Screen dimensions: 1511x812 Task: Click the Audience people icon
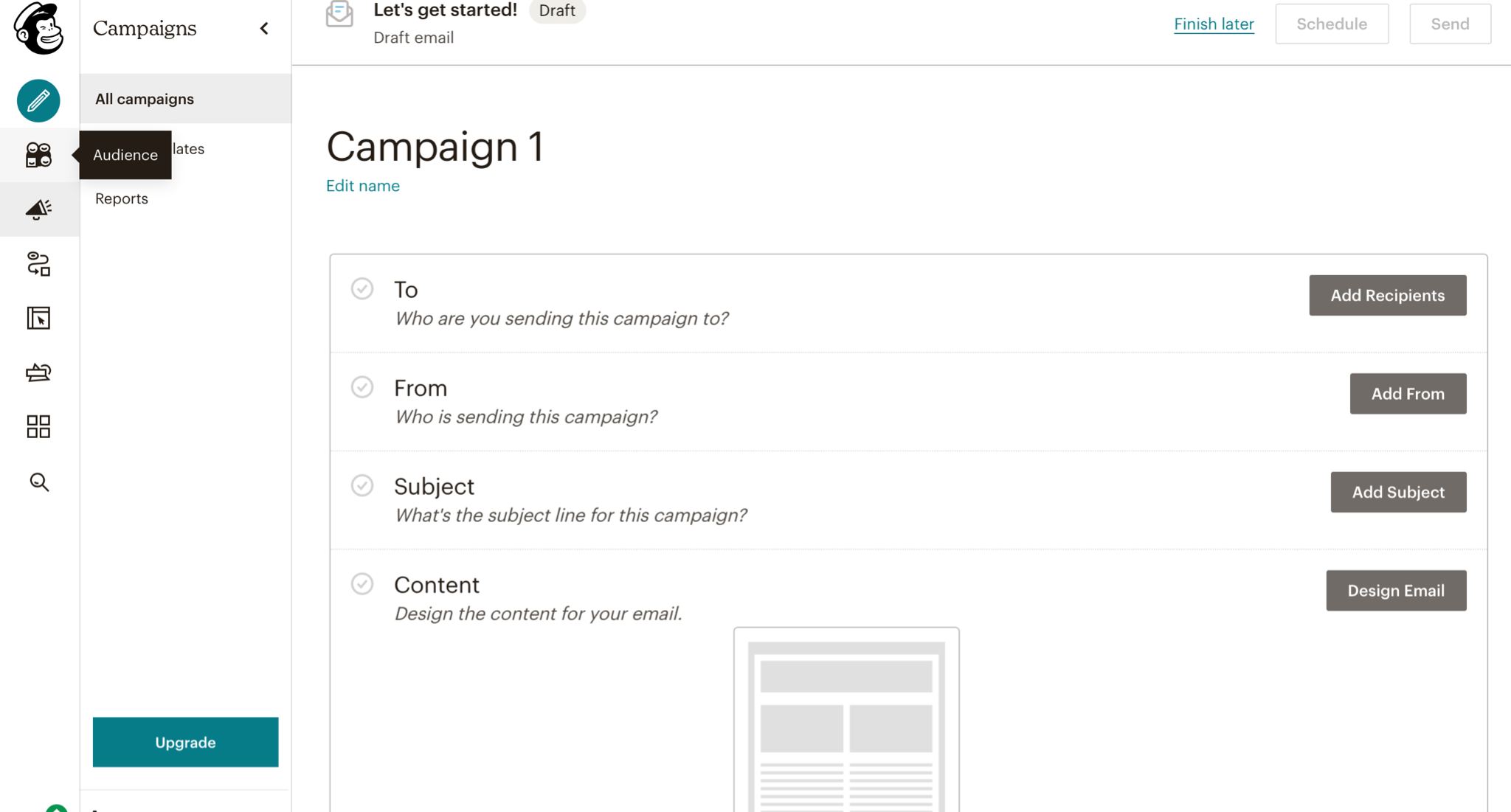tap(38, 154)
